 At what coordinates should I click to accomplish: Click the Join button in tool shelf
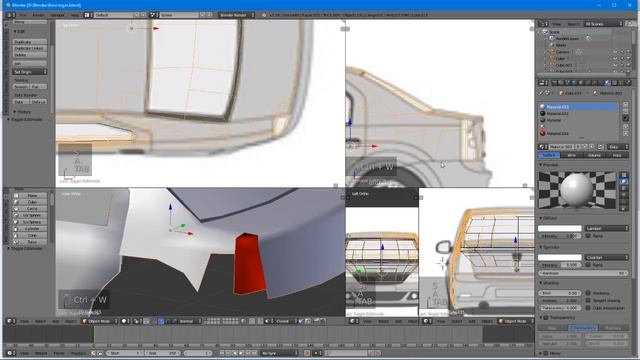tap(30, 63)
